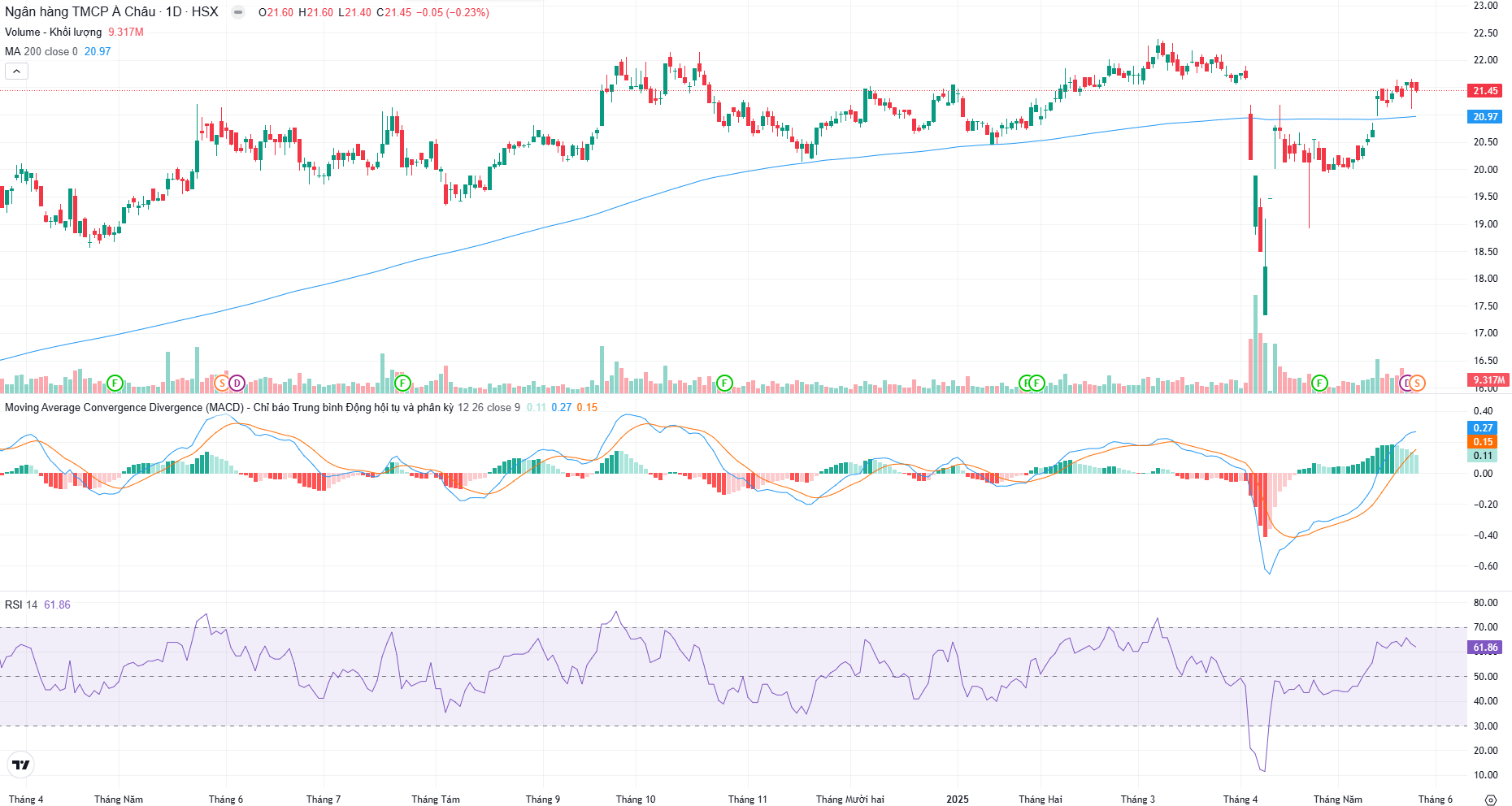Click the Tháng 10 time axis label
Image resolution: width=1512 pixels, height=806 pixels.
click(x=636, y=799)
